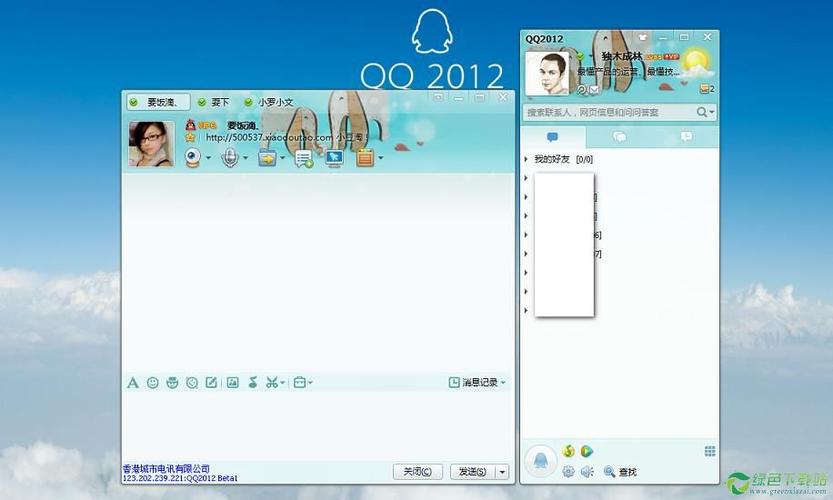Click the magic emoticon icon
833x500 pixels.
click(172, 383)
